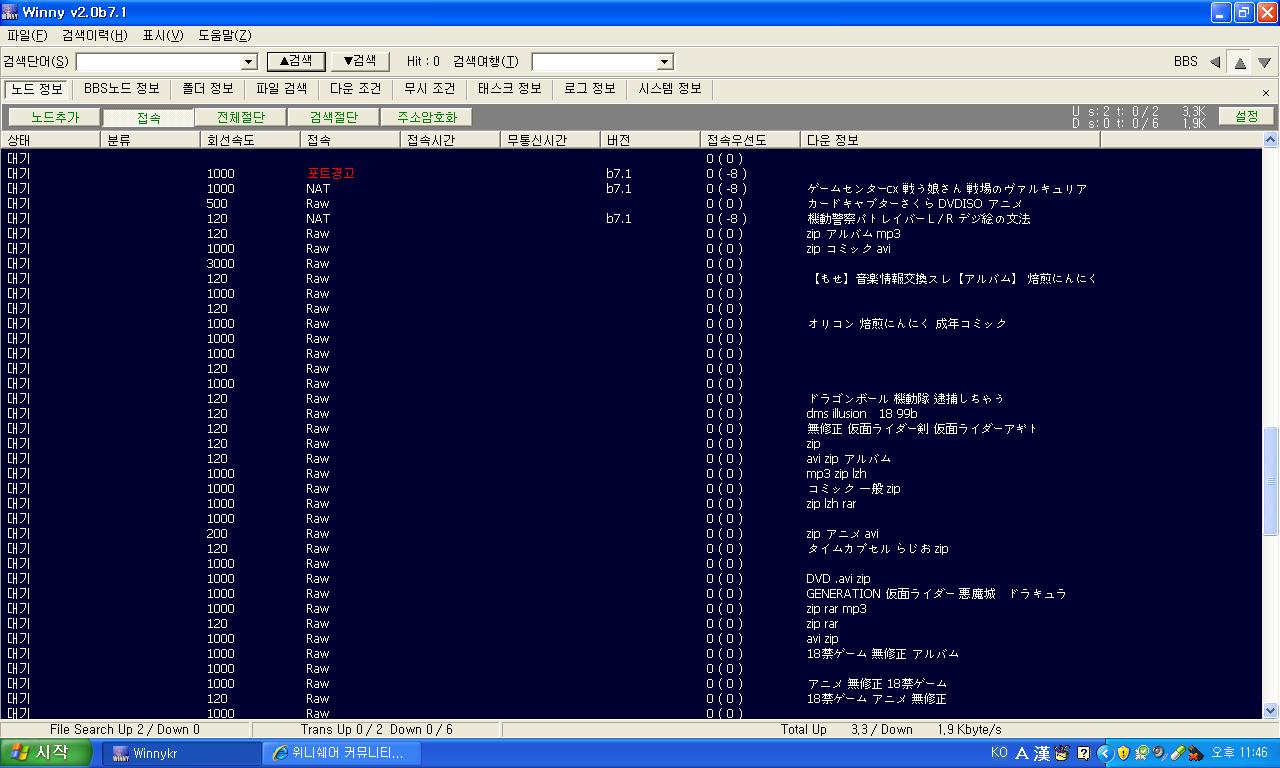This screenshot has height=768, width=1280.
Task: Open the 검색이력 menu
Action: pyautogui.click(x=95, y=35)
